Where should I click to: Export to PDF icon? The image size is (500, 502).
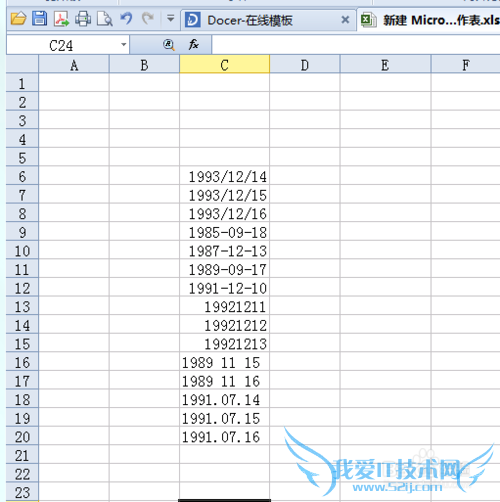(61, 19)
